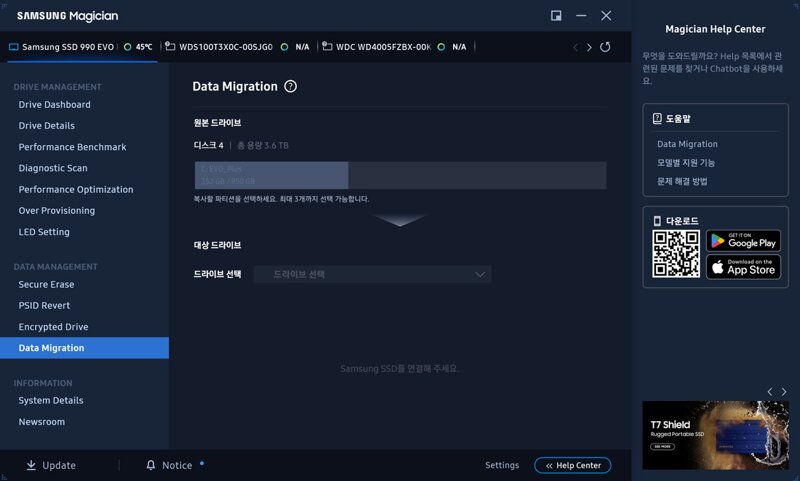
Task: Close the Magician window
Action: pos(606,16)
